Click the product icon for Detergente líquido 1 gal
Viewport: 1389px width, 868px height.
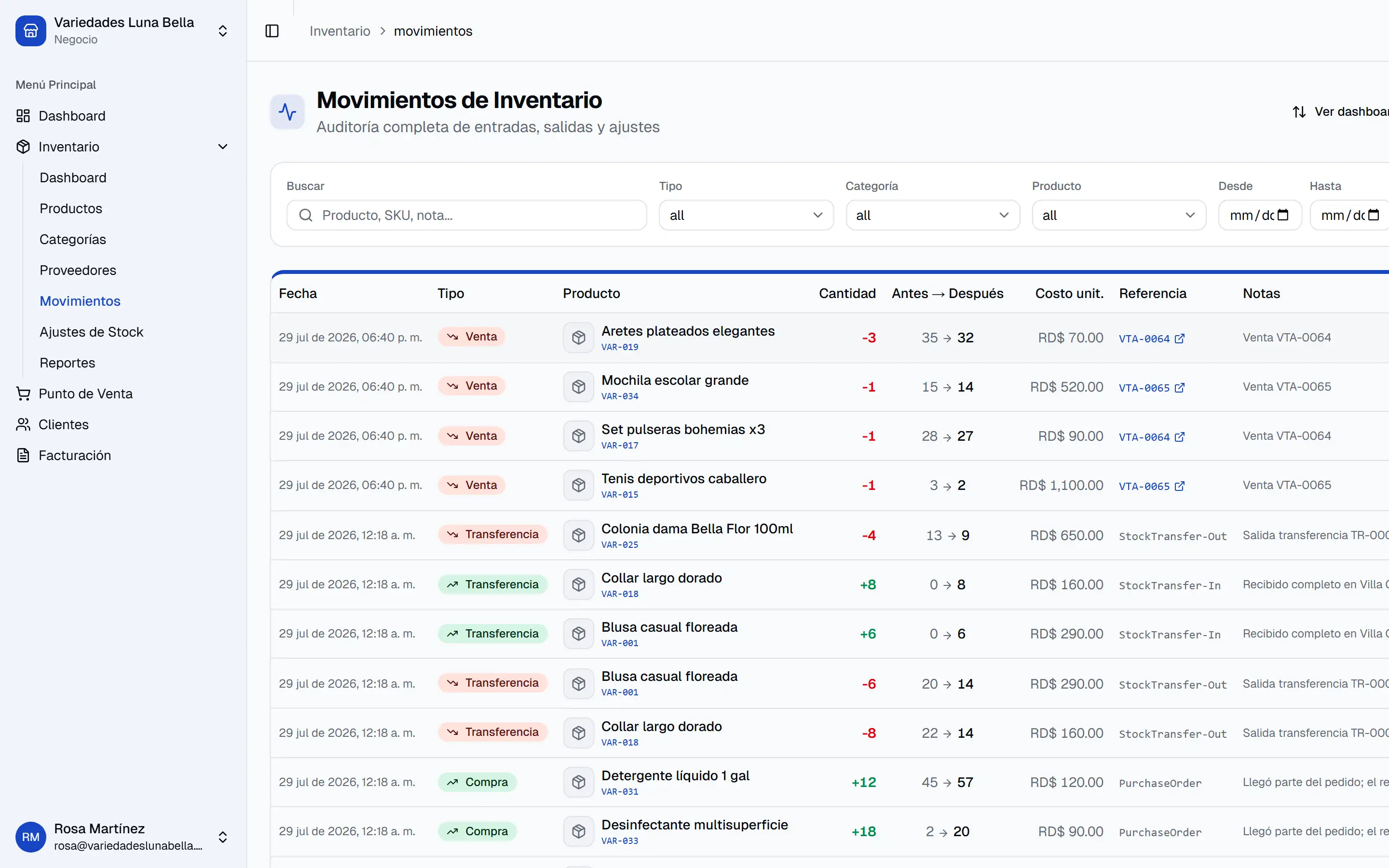point(579,782)
